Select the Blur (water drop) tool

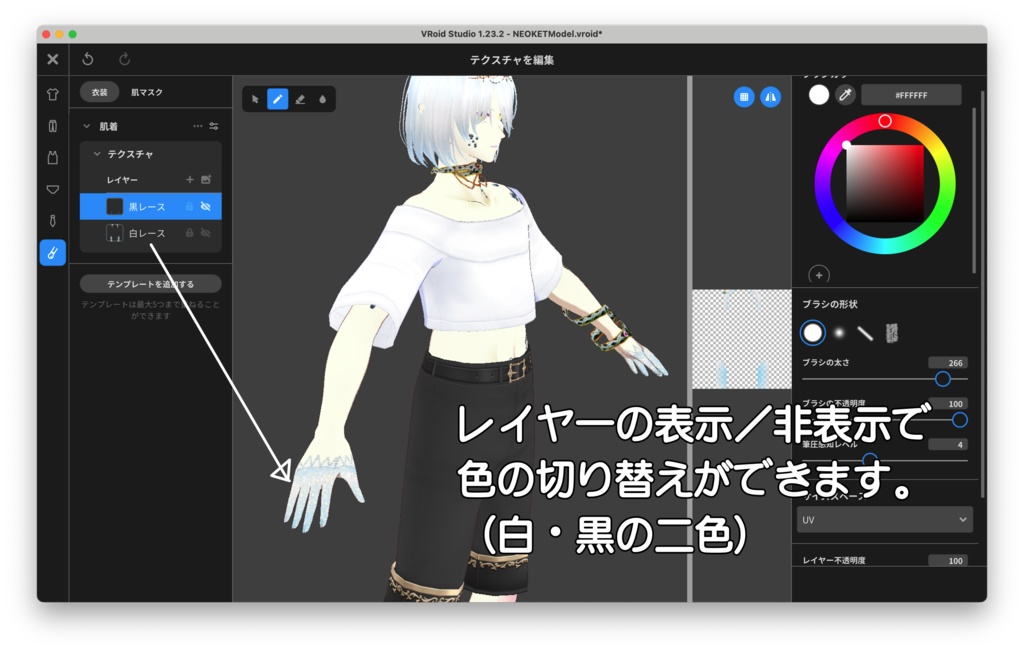coord(322,99)
